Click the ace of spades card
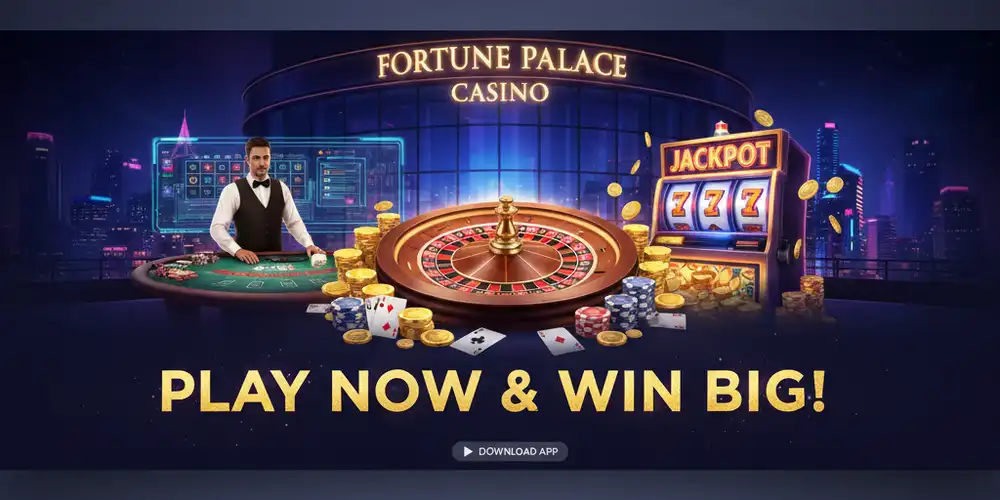 478,341
